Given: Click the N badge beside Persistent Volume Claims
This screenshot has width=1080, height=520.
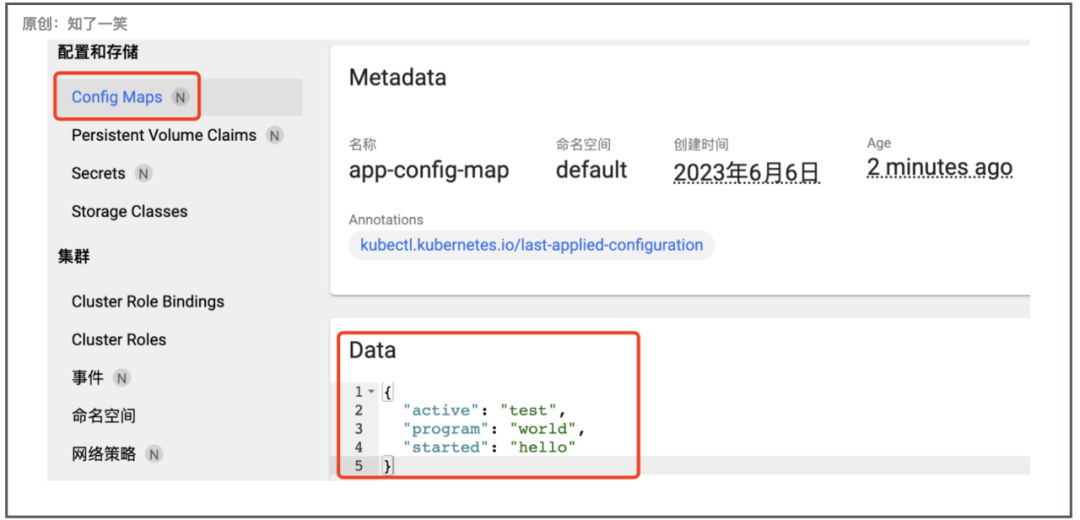Looking at the screenshot, I should point(275,136).
